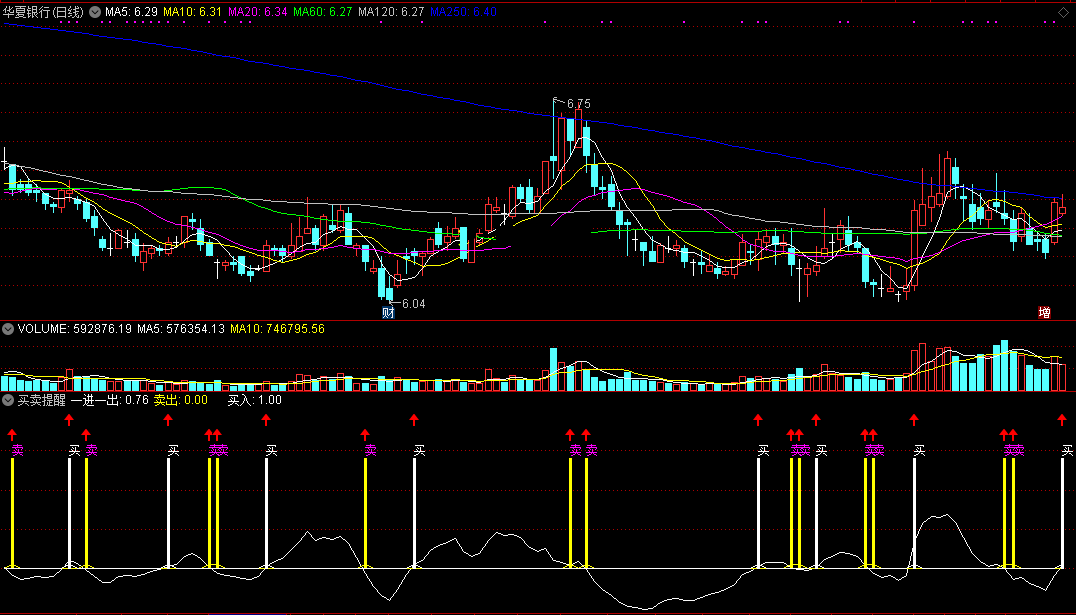Select volume MA10: 746795.56 label
Image resolution: width=1076 pixels, height=615 pixels.
(277, 329)
